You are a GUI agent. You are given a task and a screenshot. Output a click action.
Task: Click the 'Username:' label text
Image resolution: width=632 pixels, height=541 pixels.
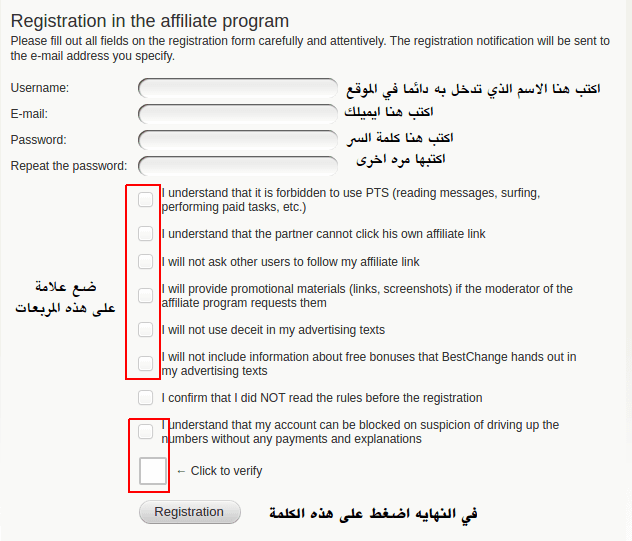point(40,88)
